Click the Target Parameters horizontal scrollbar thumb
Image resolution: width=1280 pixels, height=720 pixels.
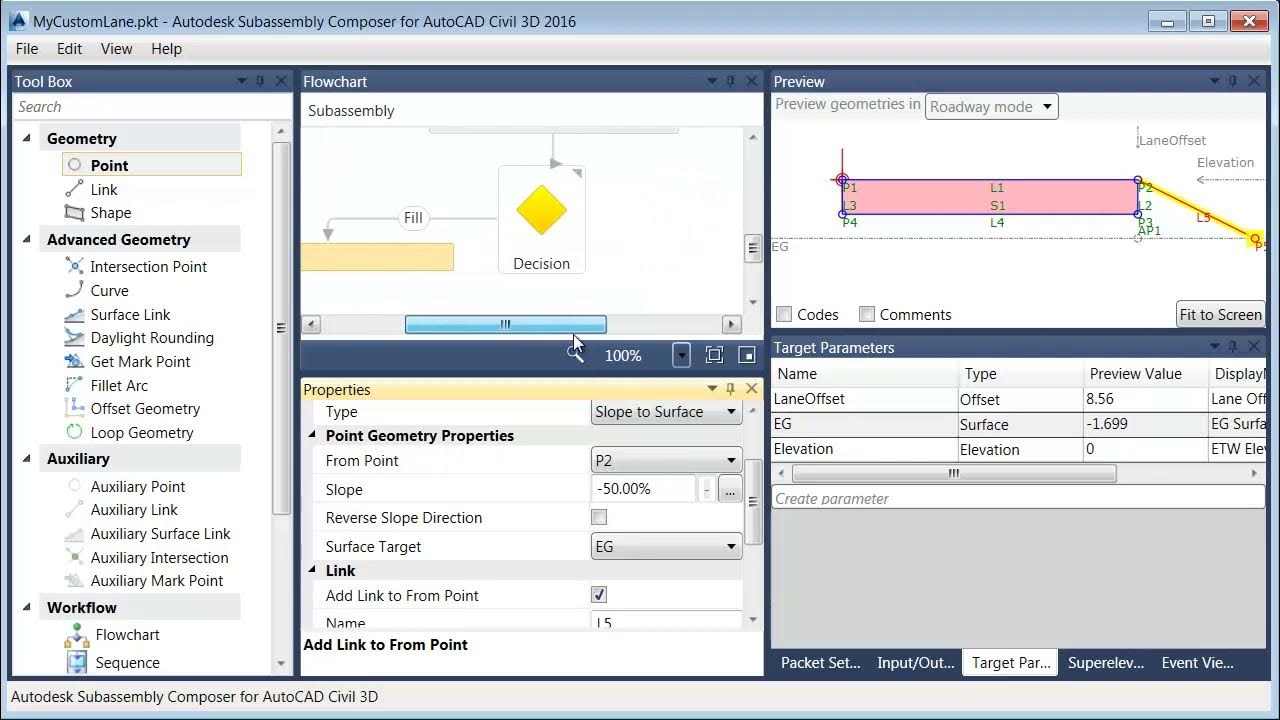point(953,473)
